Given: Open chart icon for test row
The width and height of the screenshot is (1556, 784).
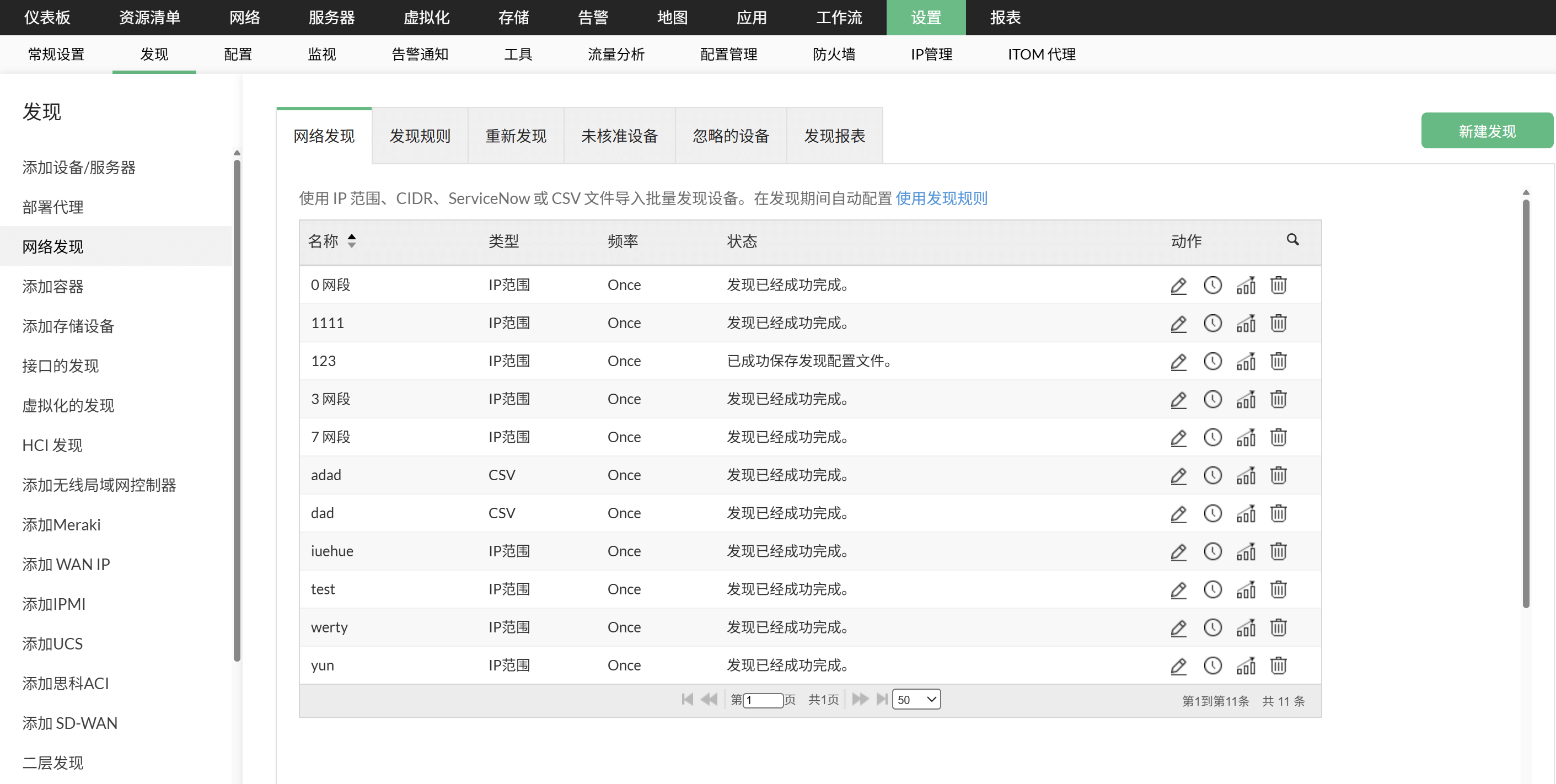Looking at the screenshot, I should click(x=1245, y=589).
